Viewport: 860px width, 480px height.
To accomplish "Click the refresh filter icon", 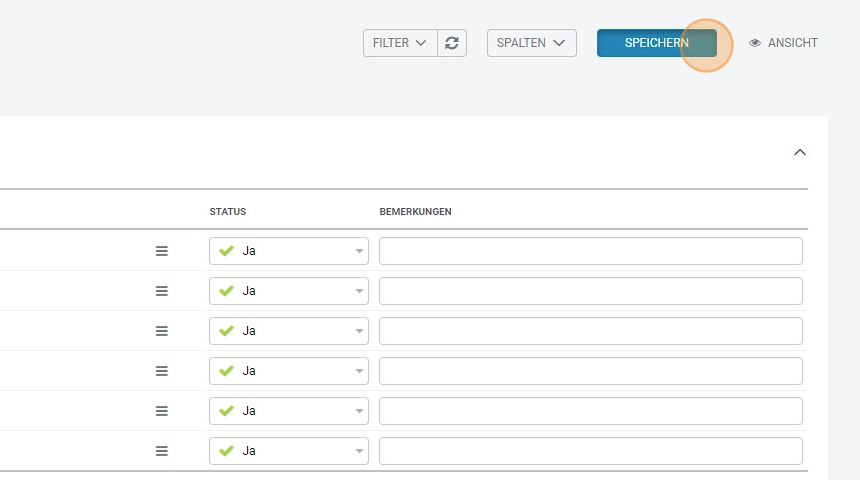I will (452, 43).
